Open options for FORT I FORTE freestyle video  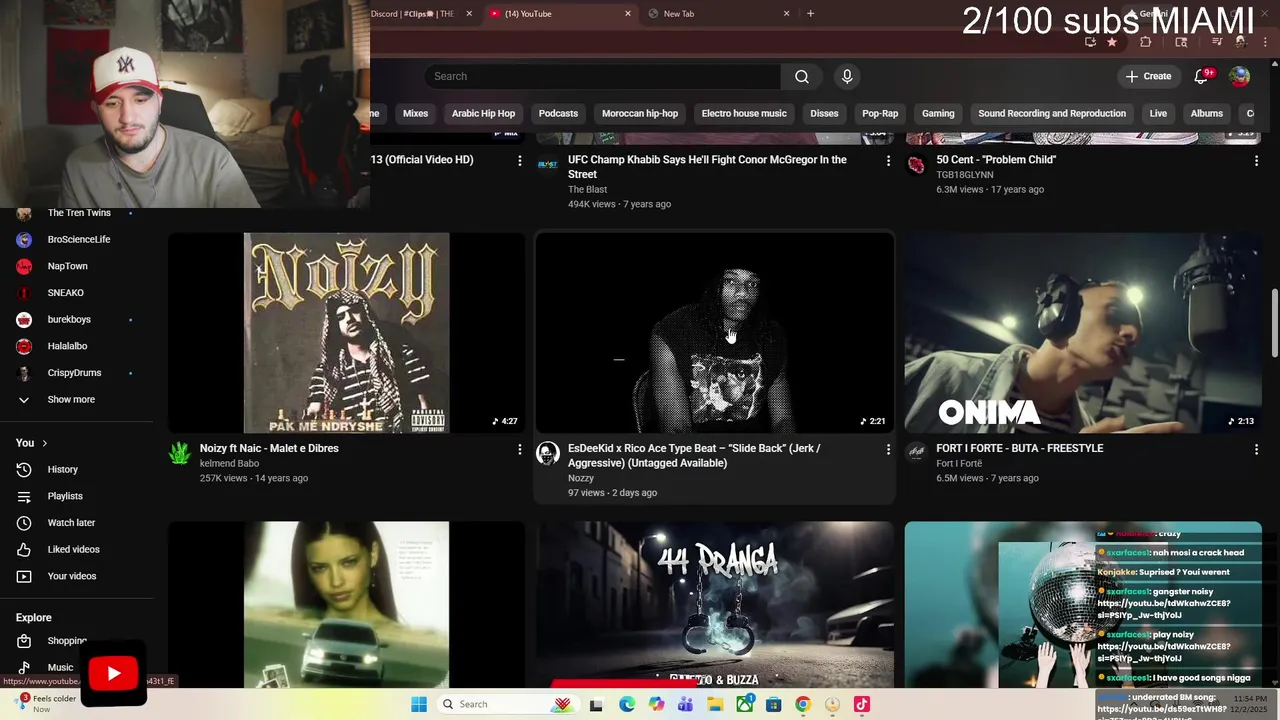tap(1256, 449)
